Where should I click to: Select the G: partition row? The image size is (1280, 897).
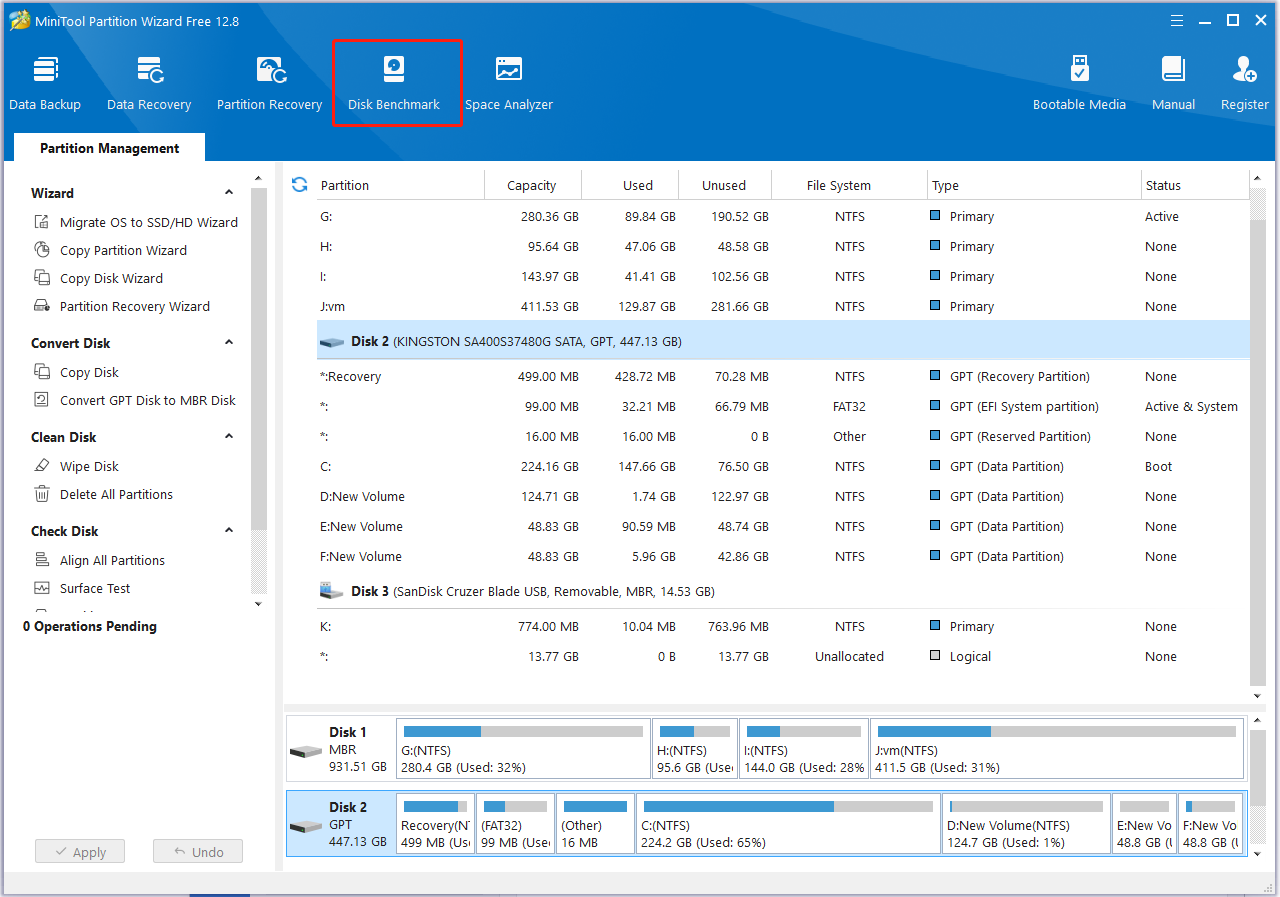[x=783, y=216]
